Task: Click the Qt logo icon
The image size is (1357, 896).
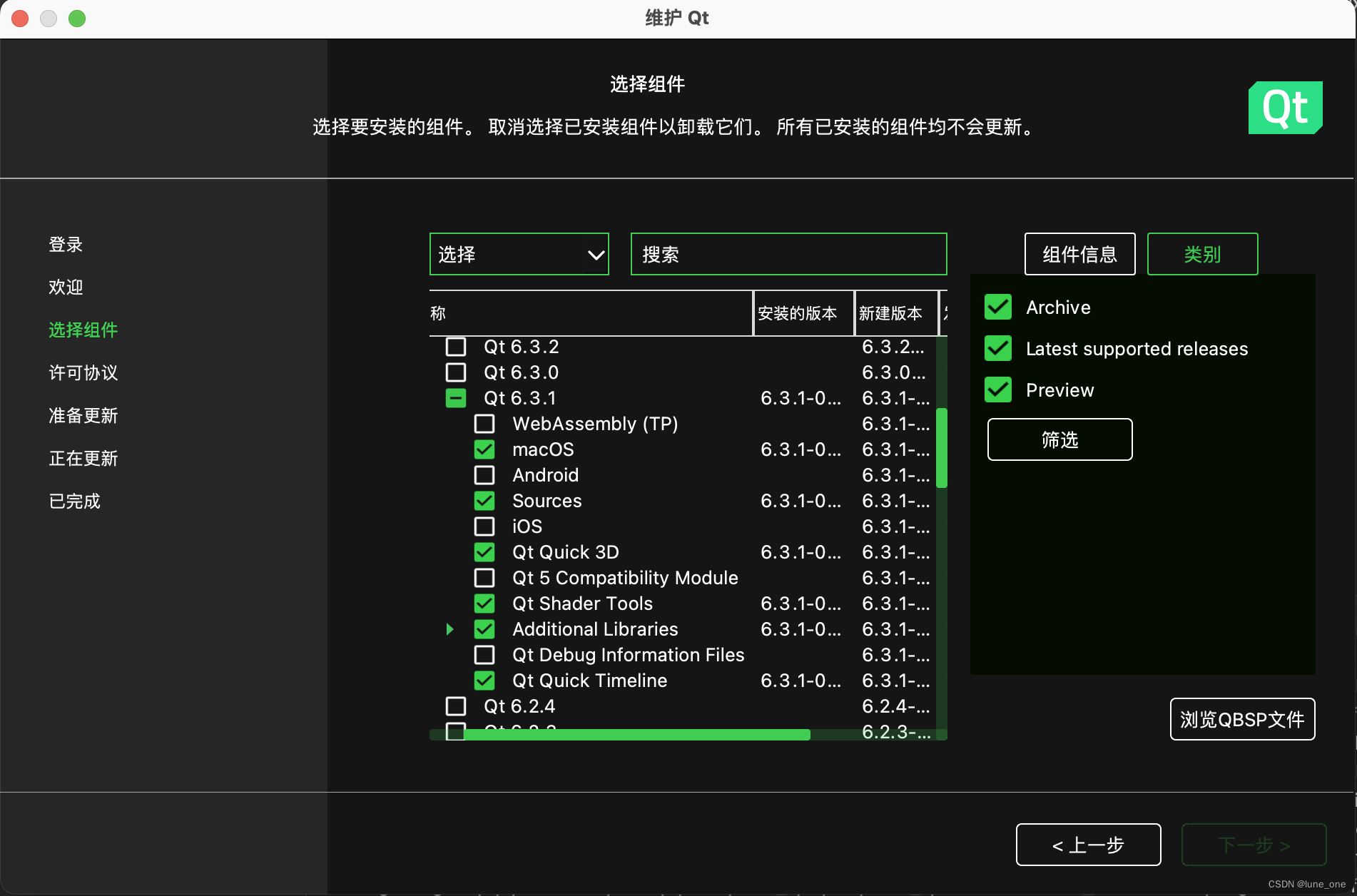Action: pyautogui.click(x=1284, y=108)
